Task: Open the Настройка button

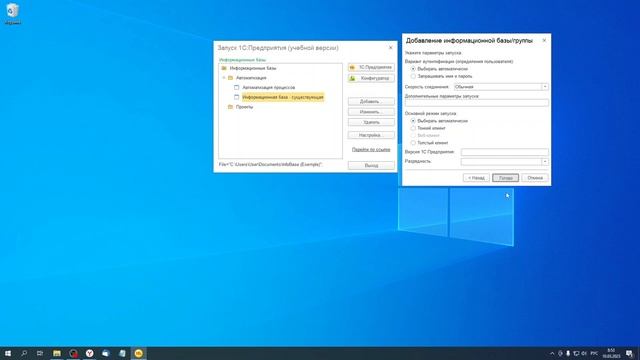Action: [x=371, y=135]
